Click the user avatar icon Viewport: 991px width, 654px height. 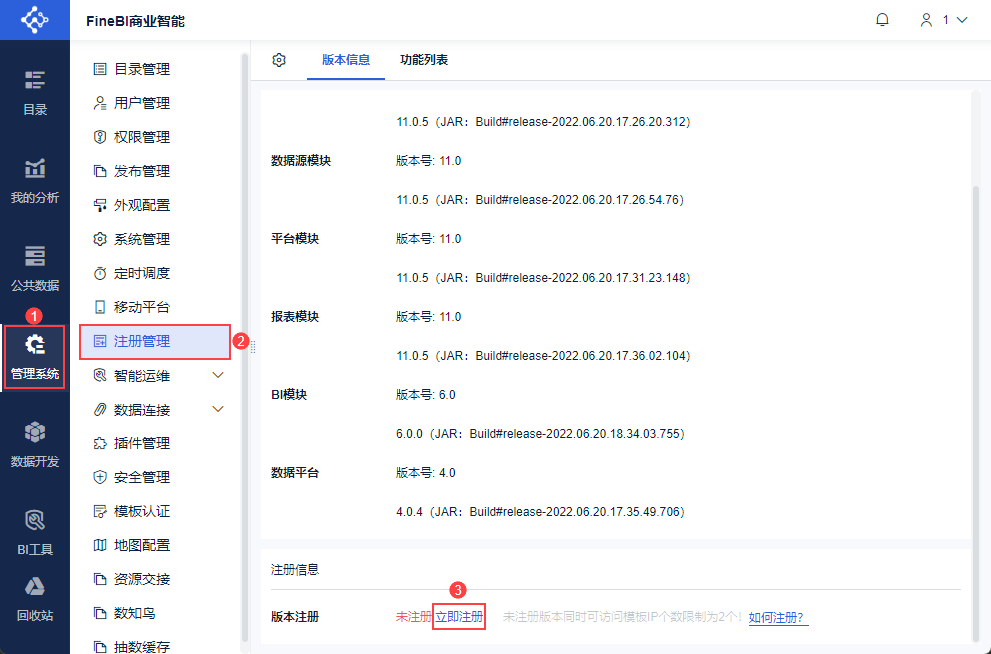point(926,20)
